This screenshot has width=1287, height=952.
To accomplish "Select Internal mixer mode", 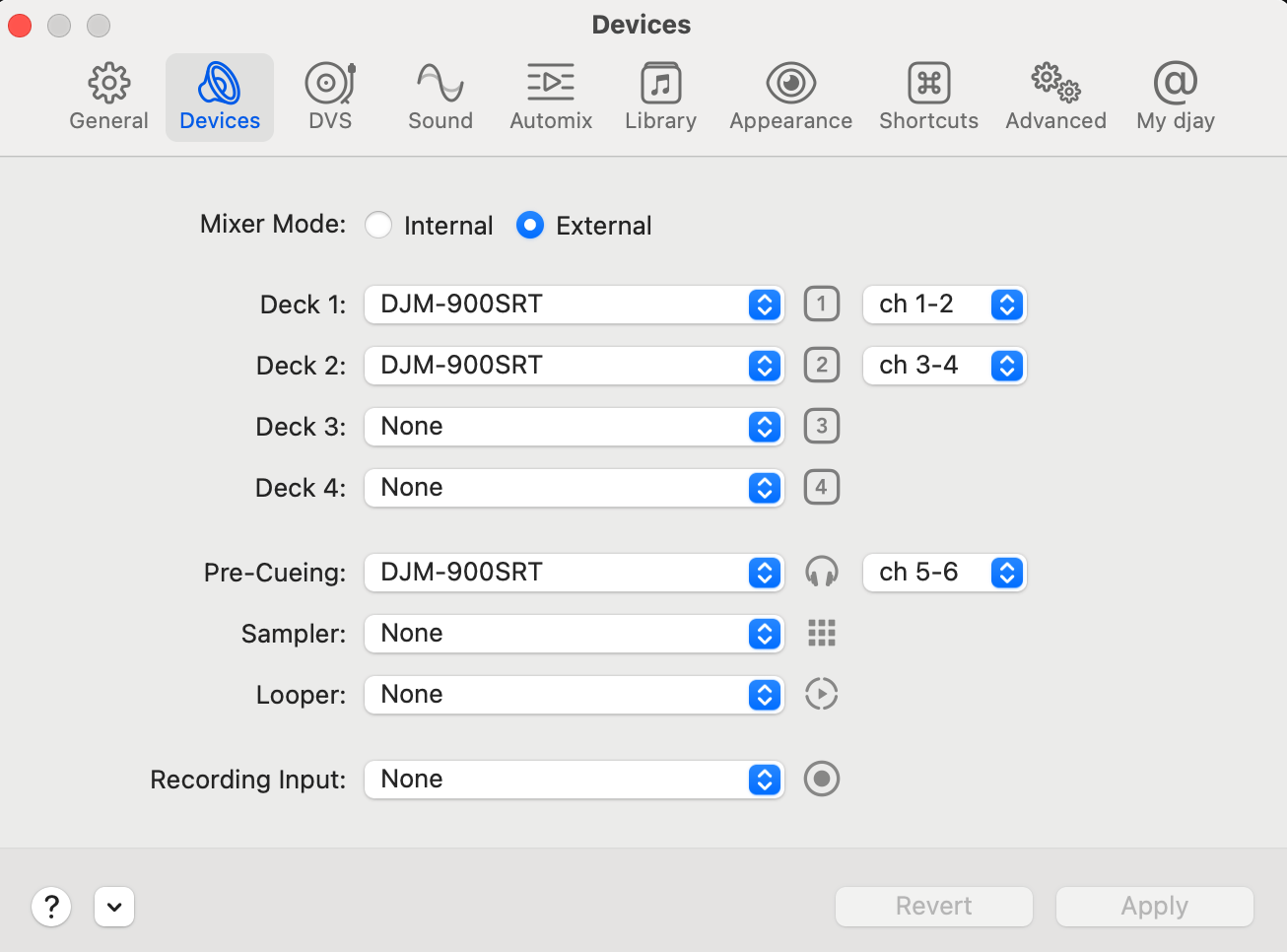I will (x=378, y=226).
